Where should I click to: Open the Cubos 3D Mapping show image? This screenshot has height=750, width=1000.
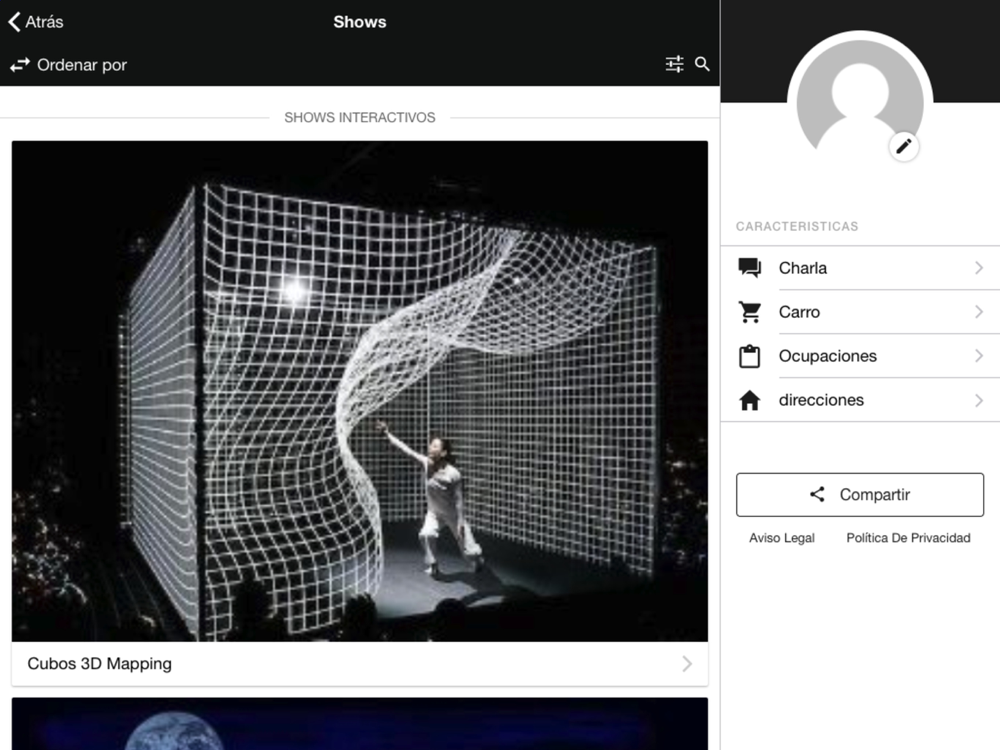[x=360, y=390]
